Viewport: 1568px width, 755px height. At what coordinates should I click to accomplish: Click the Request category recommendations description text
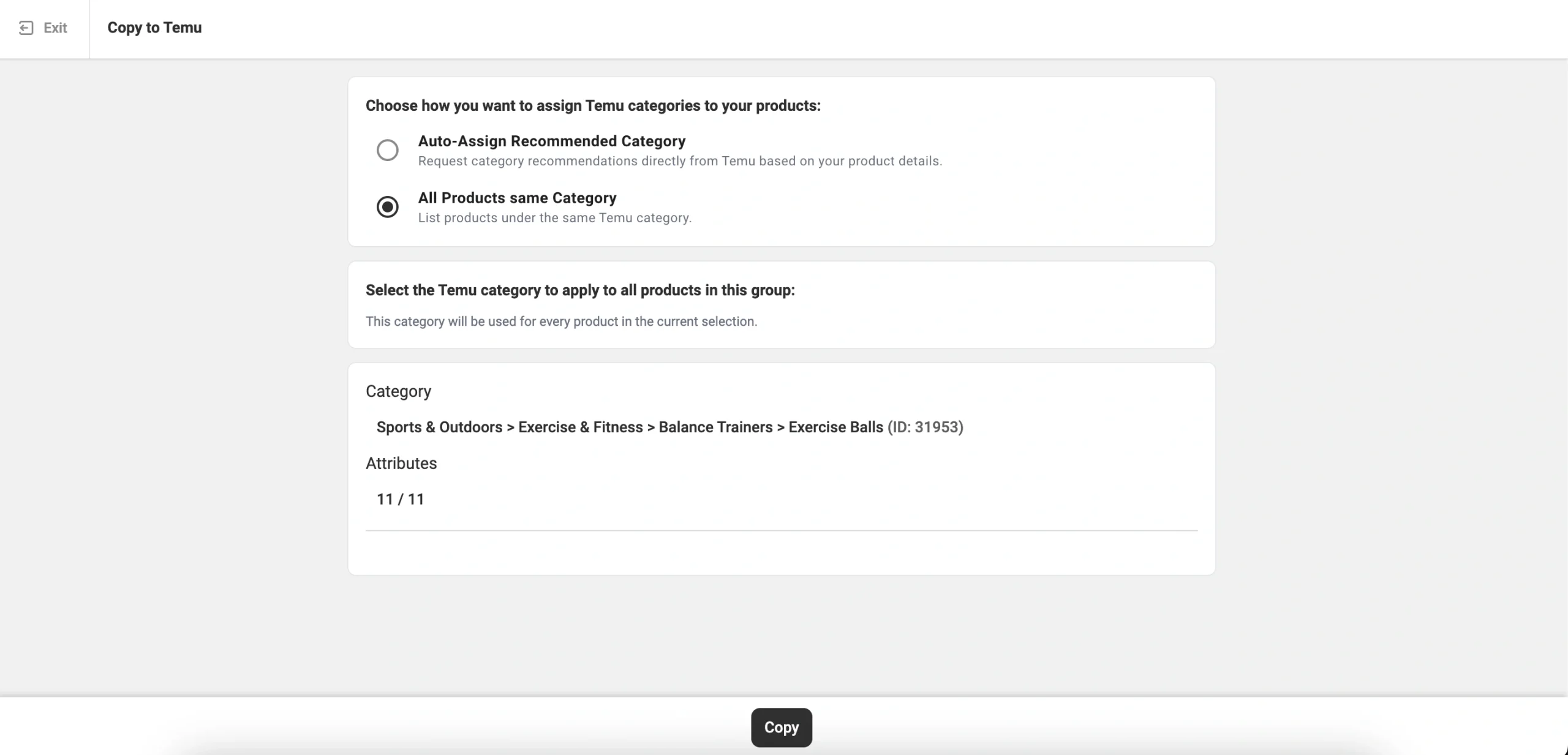pos(680,161)
